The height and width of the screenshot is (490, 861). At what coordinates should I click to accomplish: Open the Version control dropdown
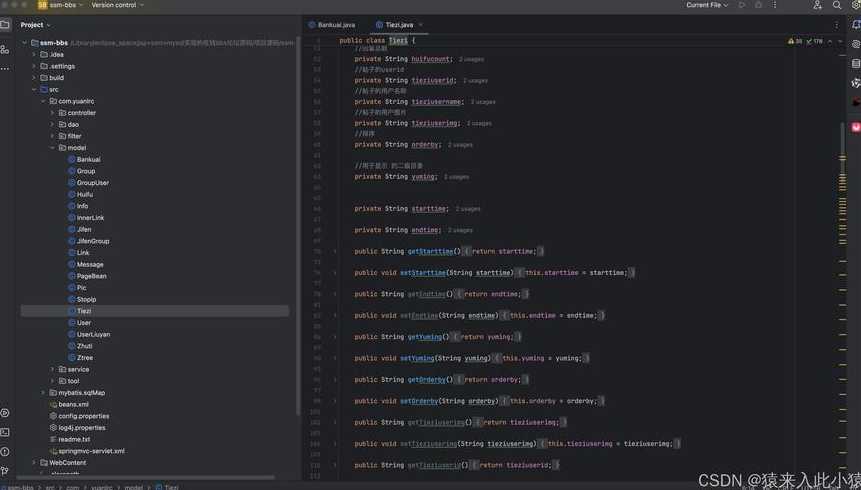click(x=118, y=5)
